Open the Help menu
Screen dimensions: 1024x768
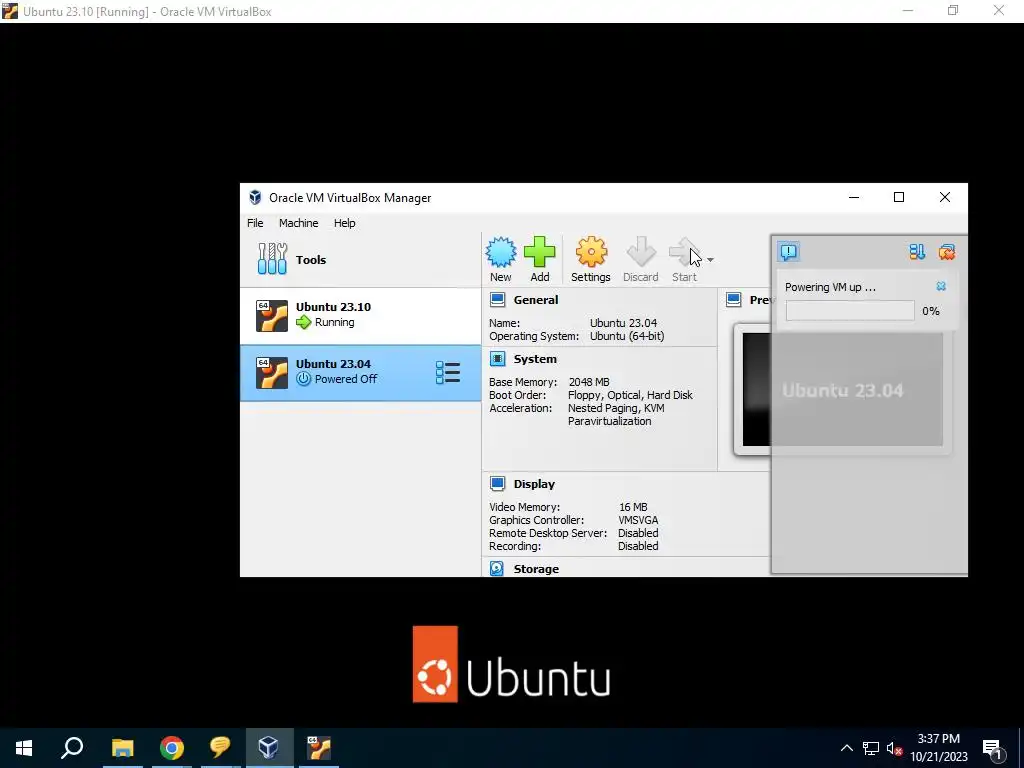pos(345,223)
